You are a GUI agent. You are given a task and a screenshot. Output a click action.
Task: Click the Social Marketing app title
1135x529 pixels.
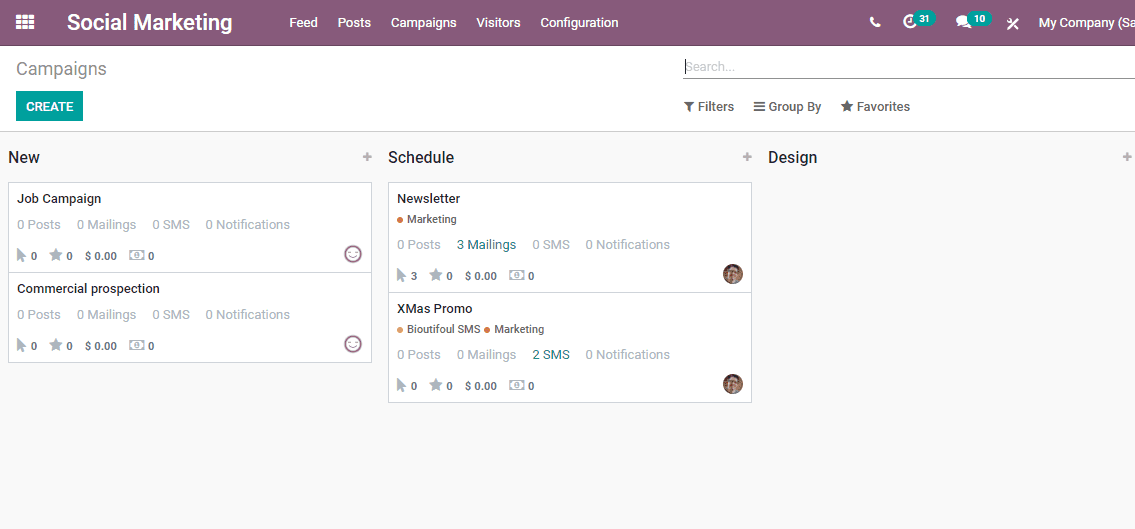click(x=150, y=22)
